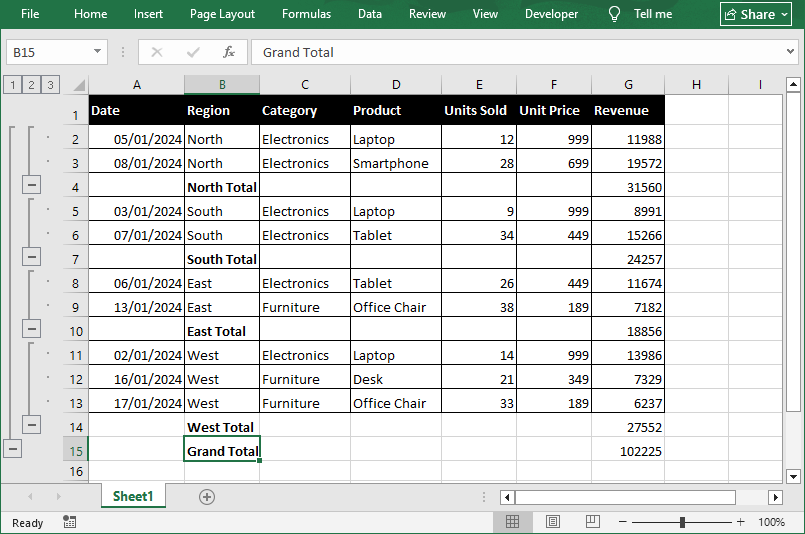Switch to Page Break Preview icon
The height and width of the screenshot is (534, 805).
coord(592,522)
